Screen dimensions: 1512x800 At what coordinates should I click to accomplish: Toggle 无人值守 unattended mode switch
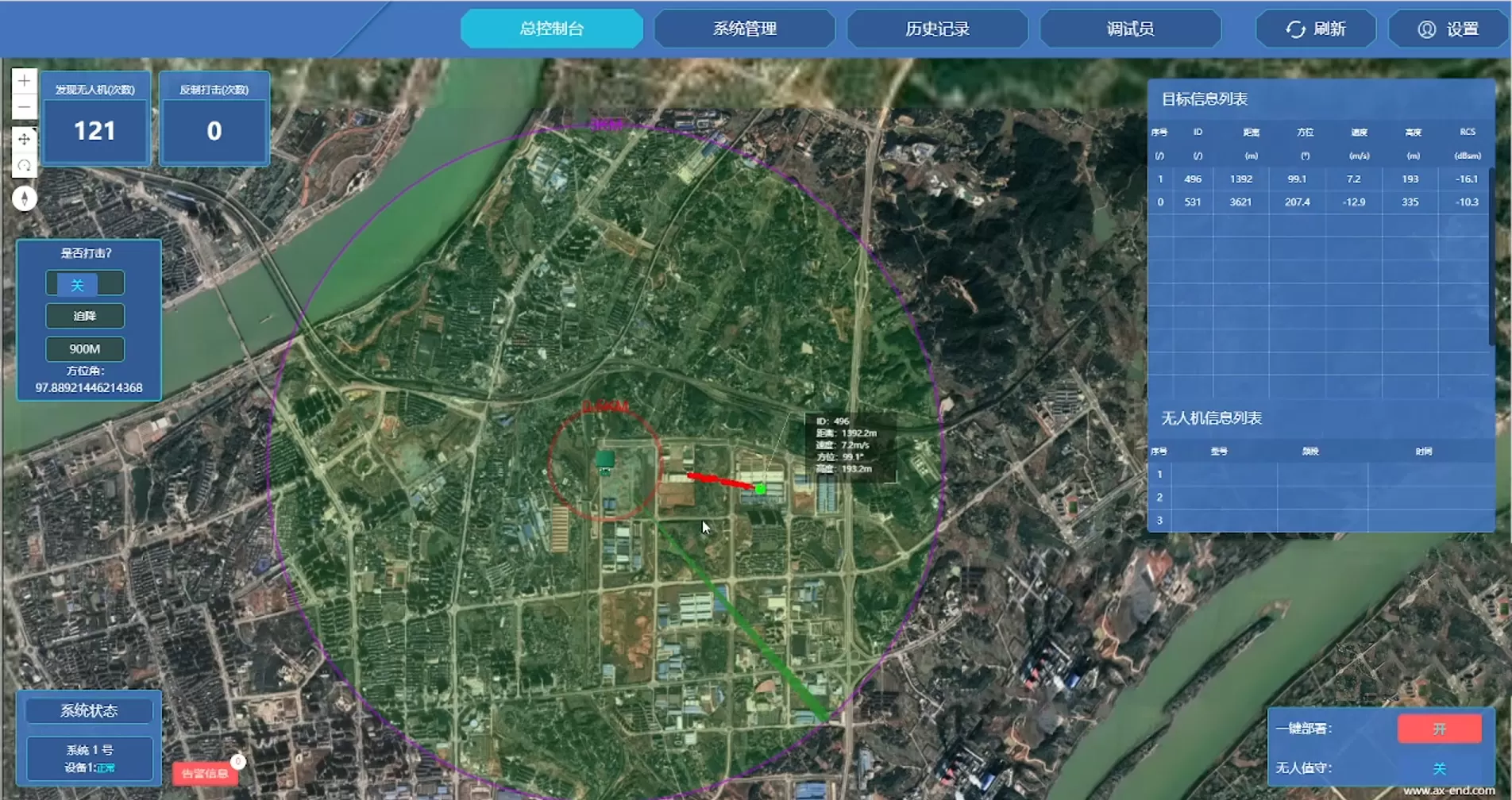tap(1439, 768)
